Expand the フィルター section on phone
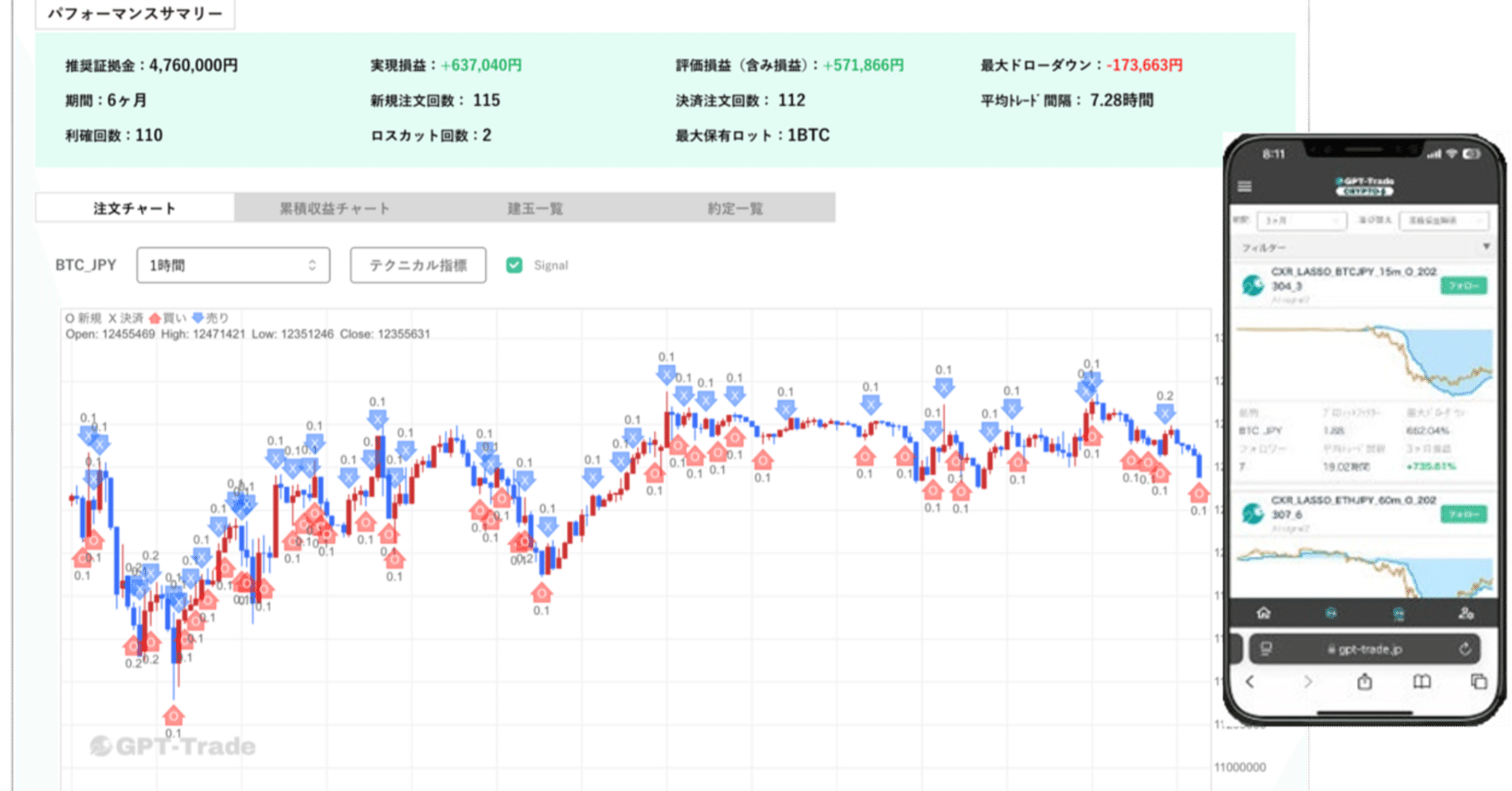The width and height of the screenshot is (1512, 791). [x=1363, y=247]
